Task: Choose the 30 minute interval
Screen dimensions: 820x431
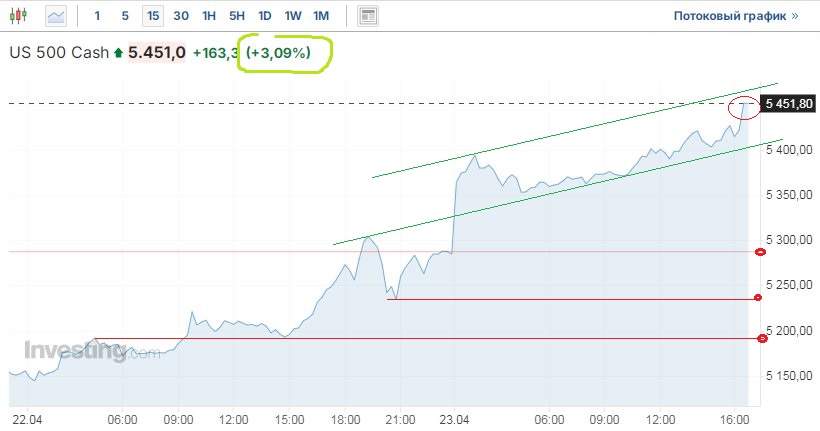Action: point(180,16)
